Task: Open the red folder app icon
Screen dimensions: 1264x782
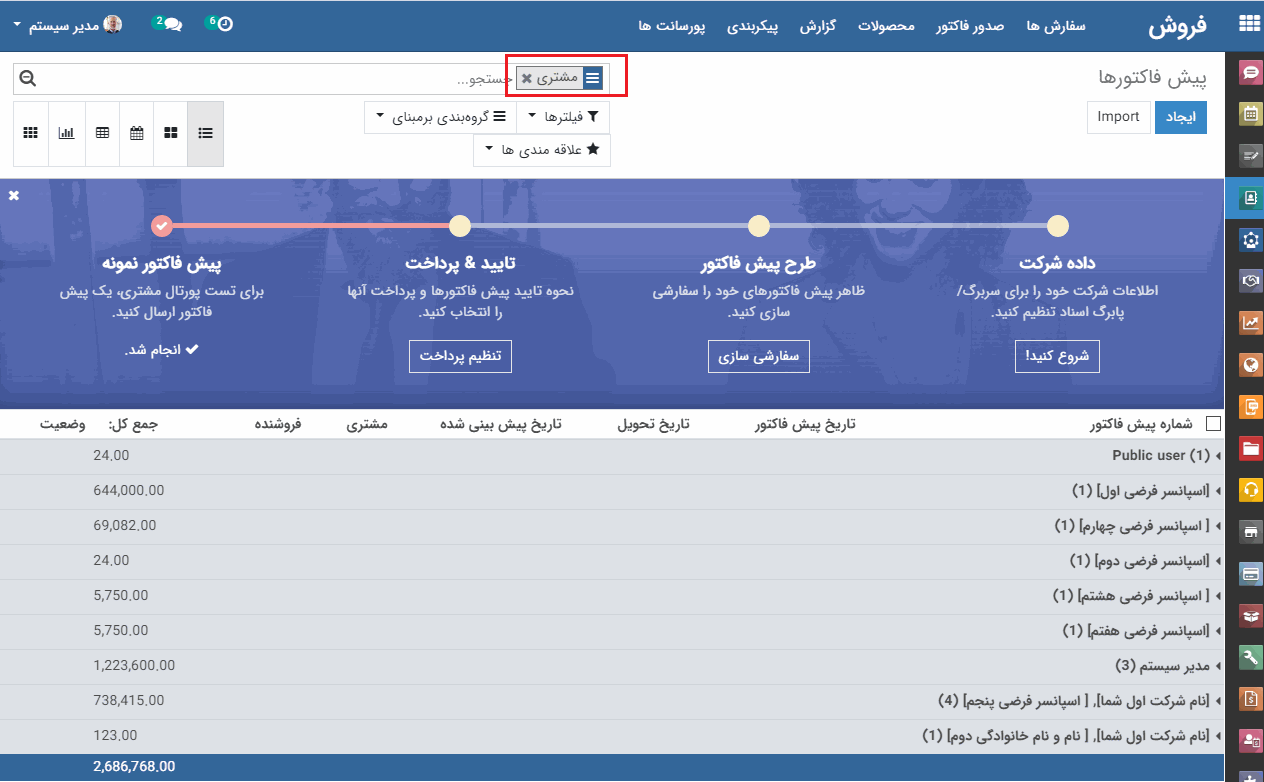Action: pyautogui.click(x=1249, y=448)
